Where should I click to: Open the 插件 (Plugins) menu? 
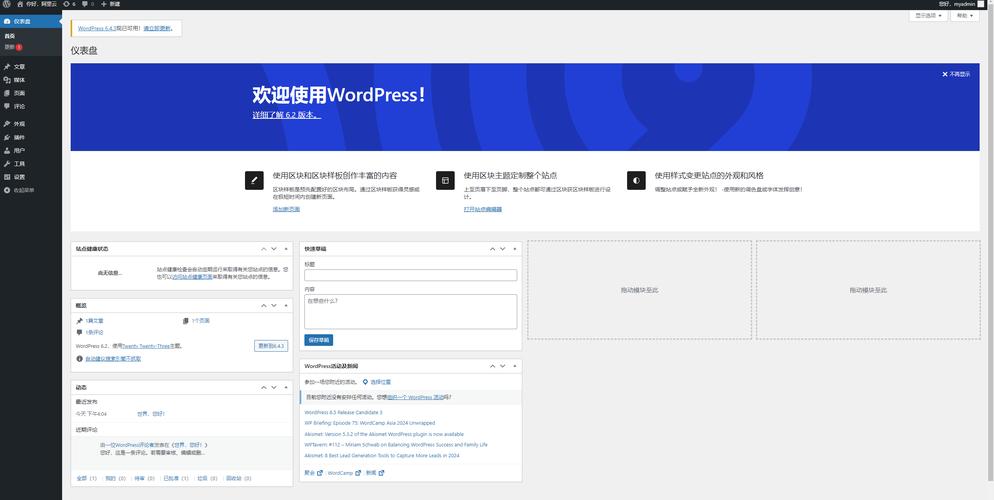click(x=19, y=137)
